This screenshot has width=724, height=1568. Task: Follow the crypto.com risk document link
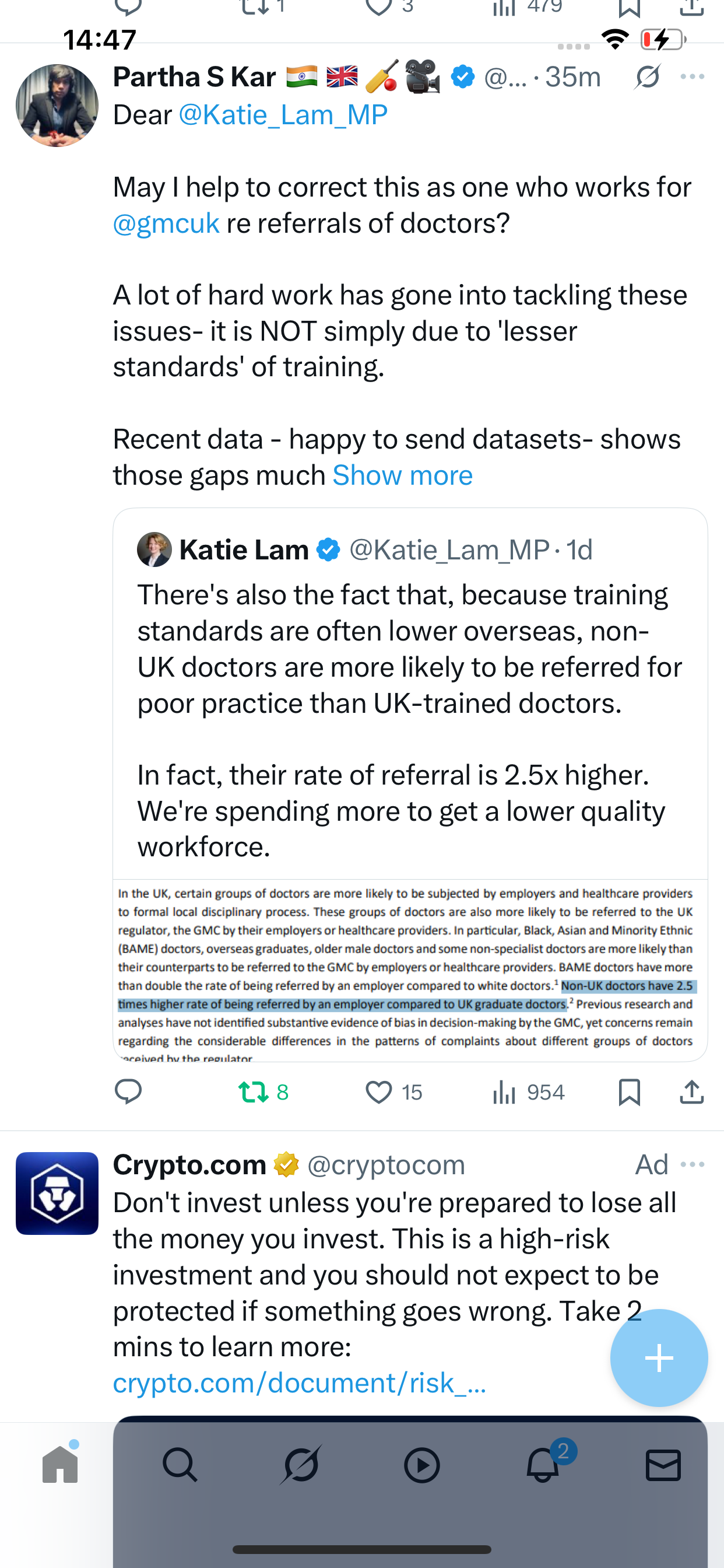tap(299, 1383)
